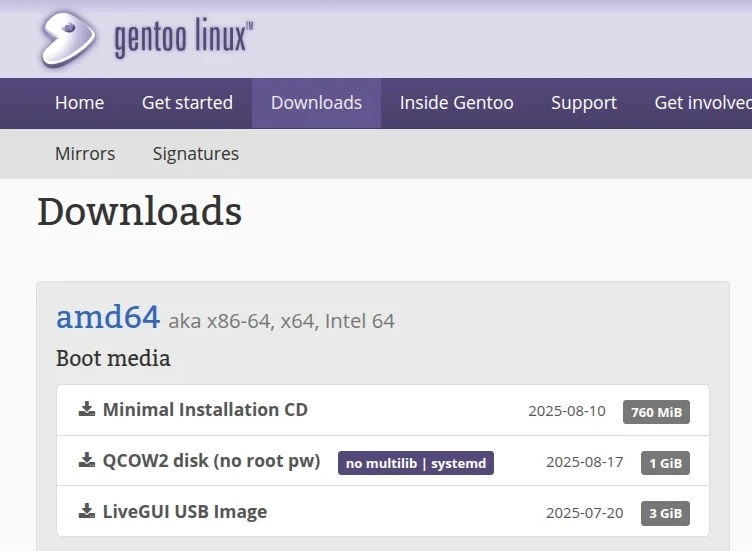Open the Inside Gentoo menu
This screenshot has width=752, height=551.
tap(456, 103)
